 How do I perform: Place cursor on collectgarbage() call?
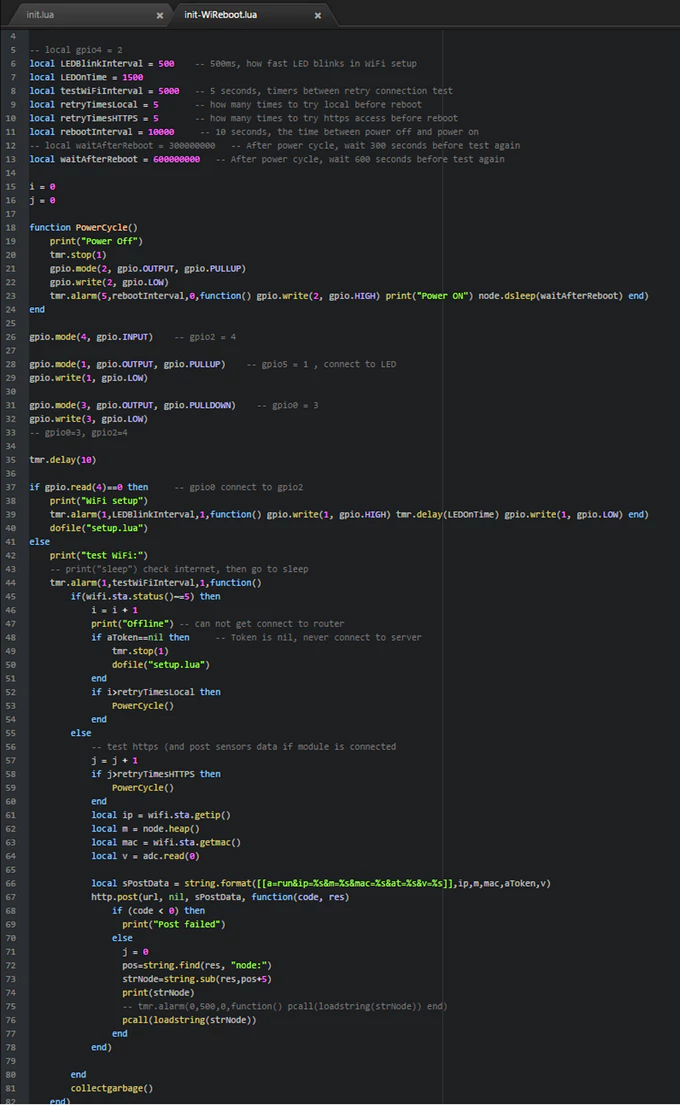pos(111,1088)
